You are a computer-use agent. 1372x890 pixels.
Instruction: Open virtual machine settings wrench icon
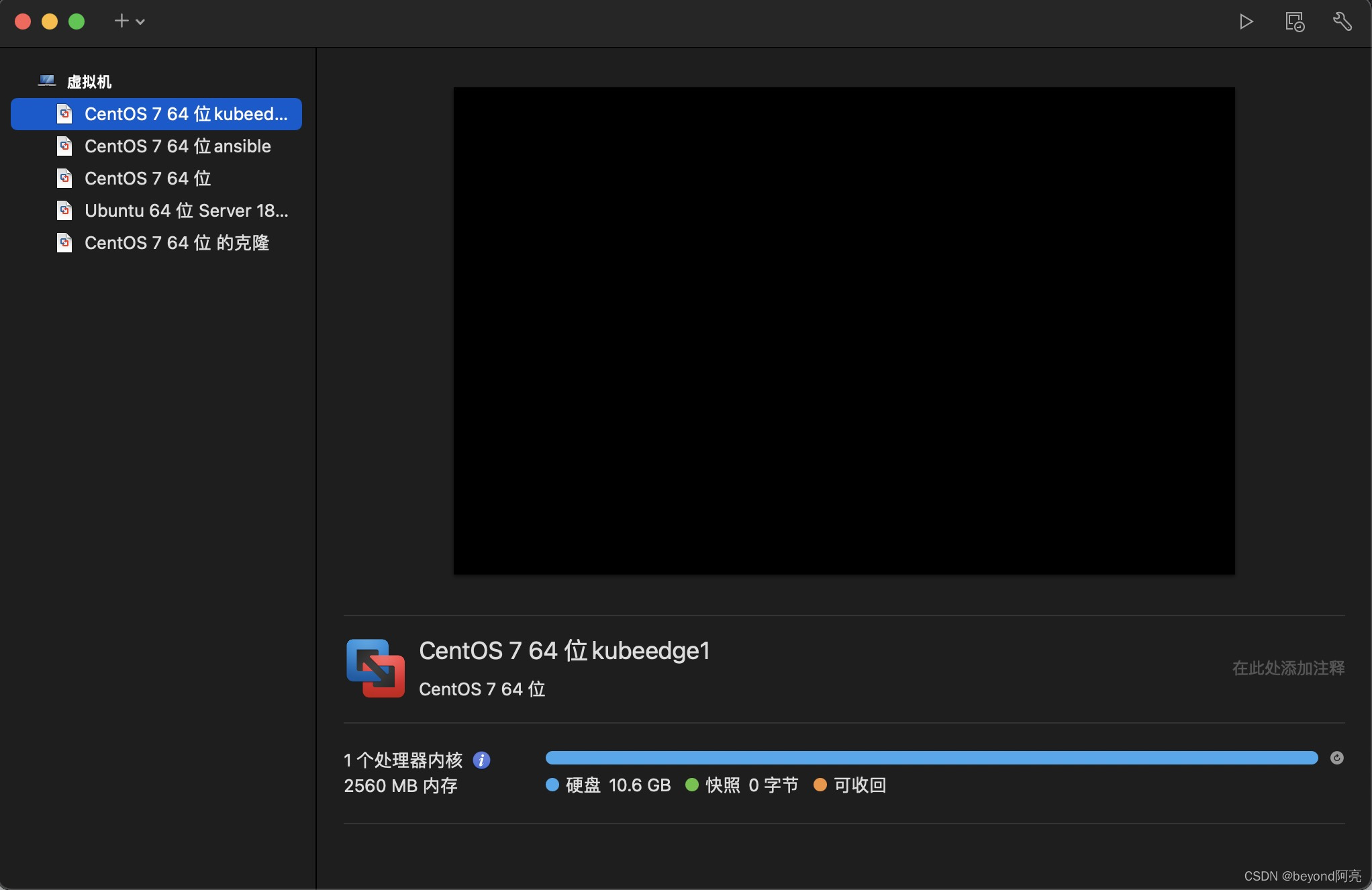pos(1342,21)
